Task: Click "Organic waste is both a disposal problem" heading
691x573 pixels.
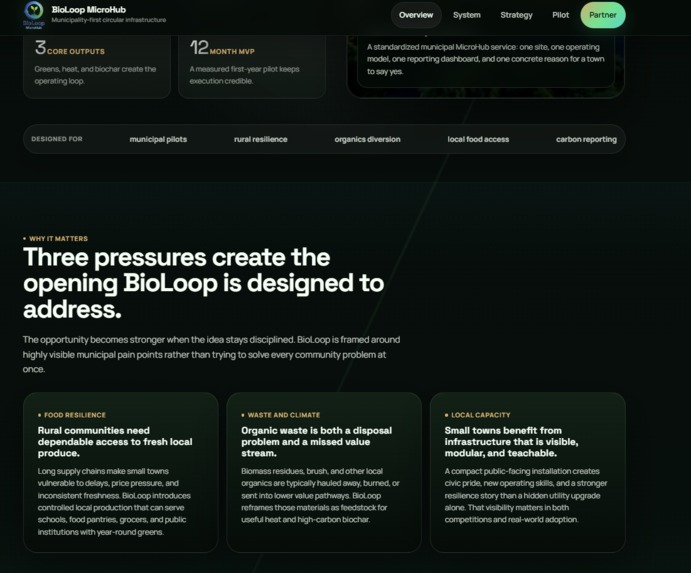Action: click(x=316, y=442)
